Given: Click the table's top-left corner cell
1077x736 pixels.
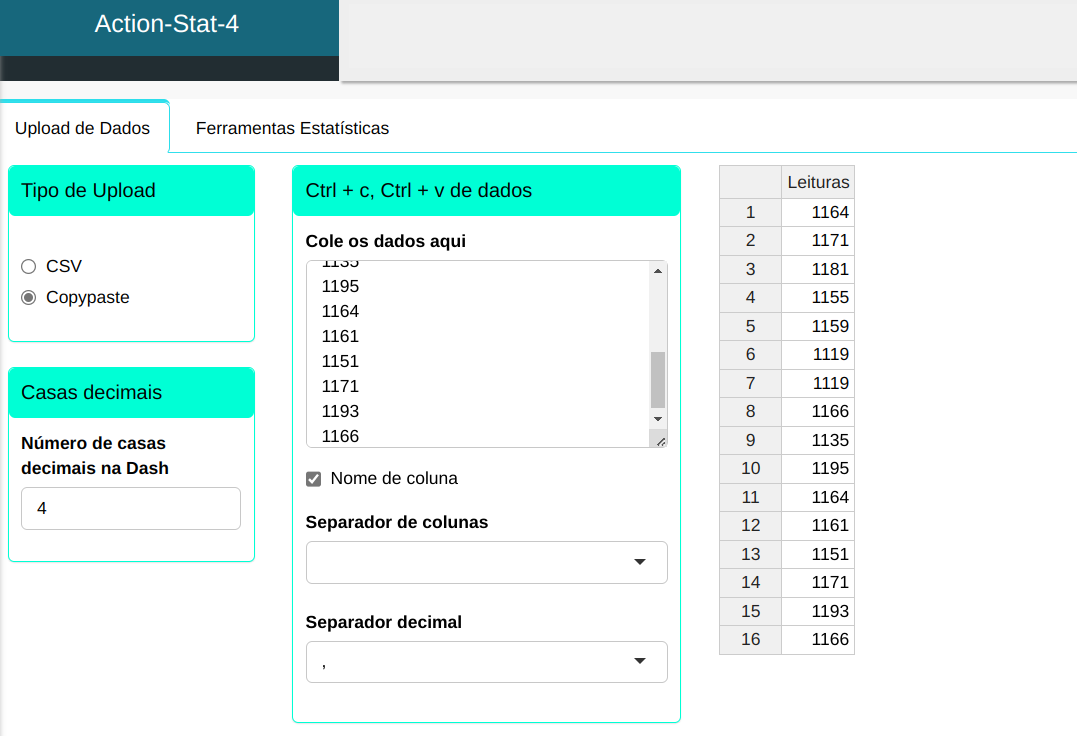Looking at the screenshot, I should coord(750,182).
